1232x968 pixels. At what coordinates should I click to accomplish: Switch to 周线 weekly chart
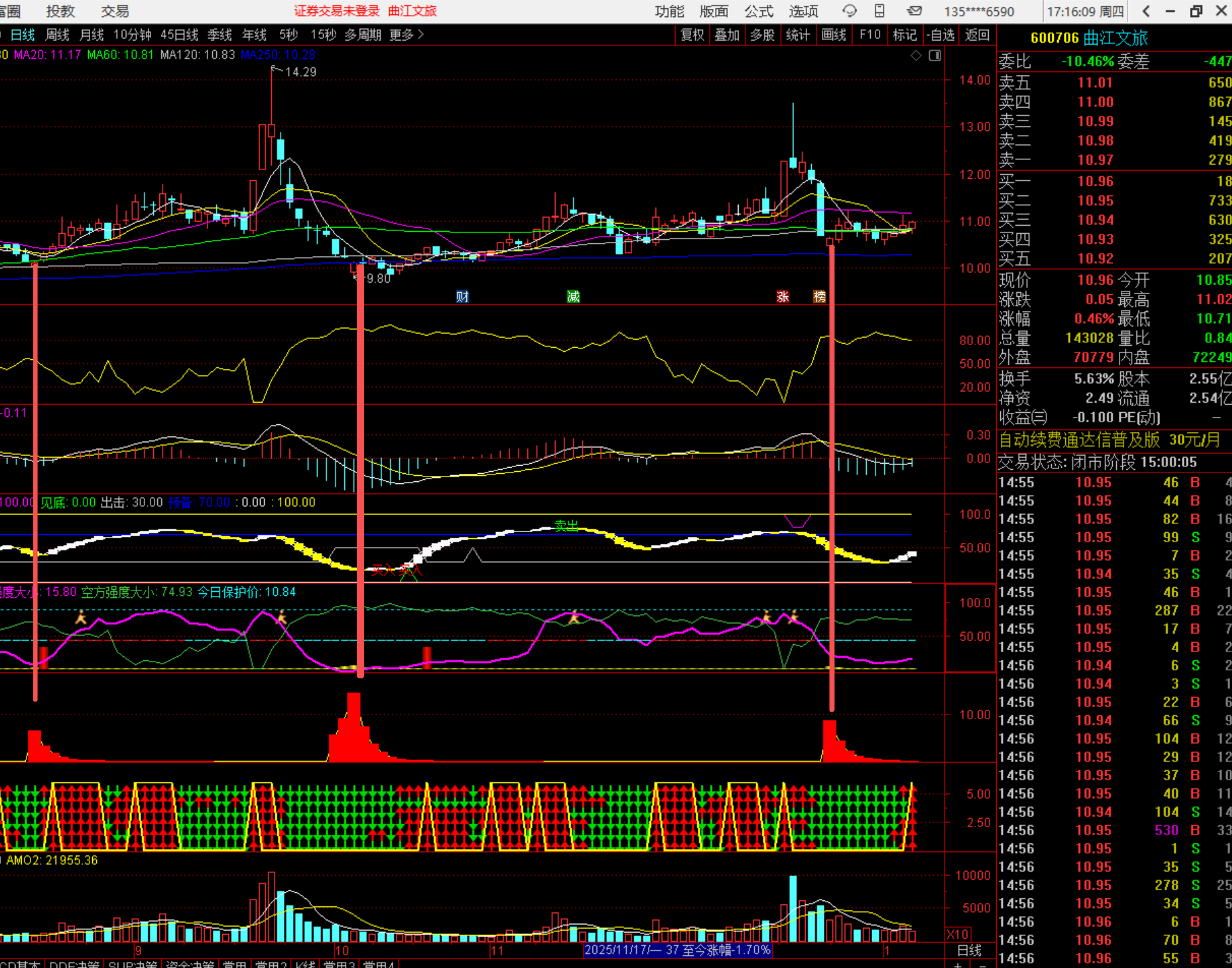(x=58, y=35)
